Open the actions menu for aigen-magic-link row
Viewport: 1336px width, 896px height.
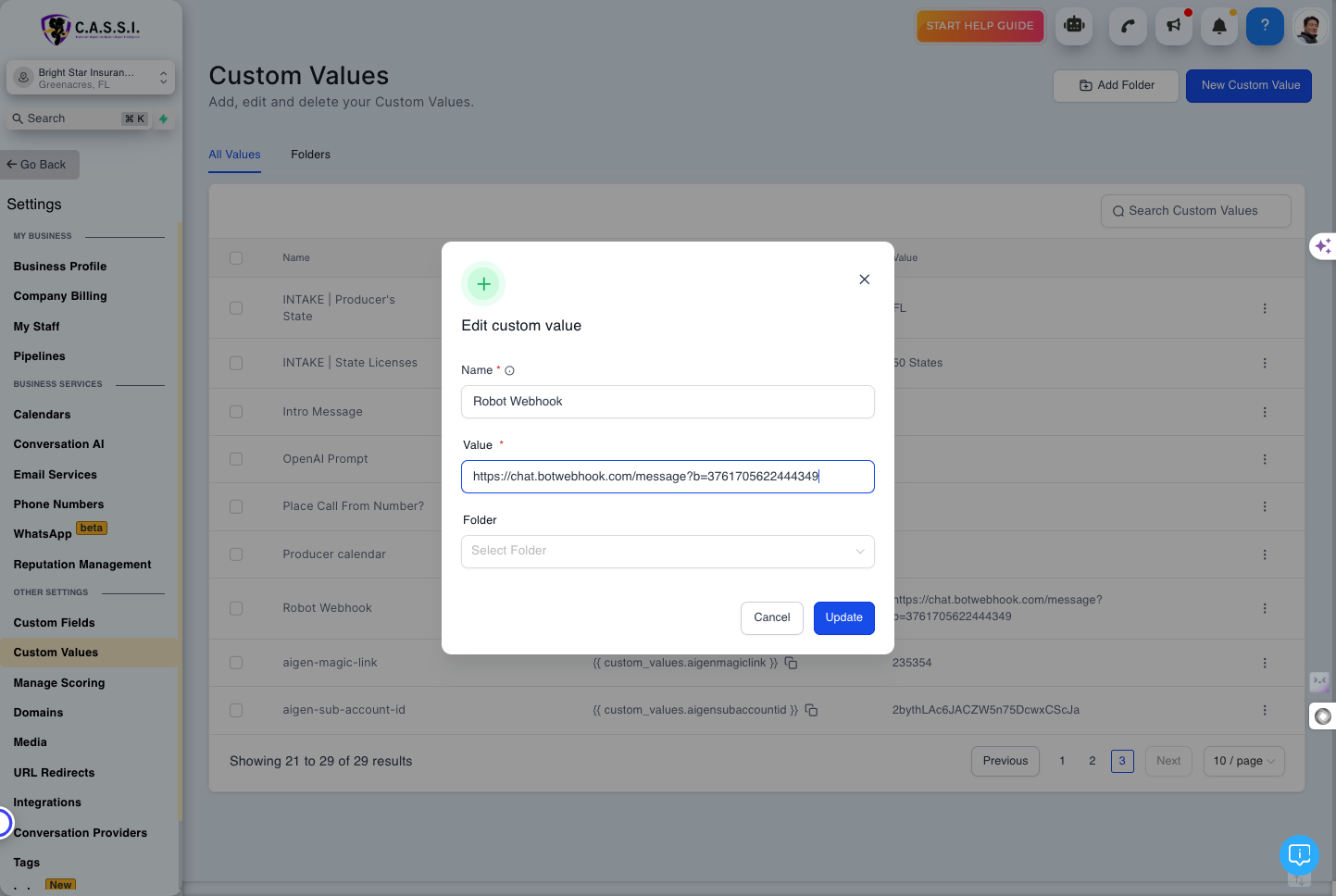pyautogui.click(x=1265, y=663)
